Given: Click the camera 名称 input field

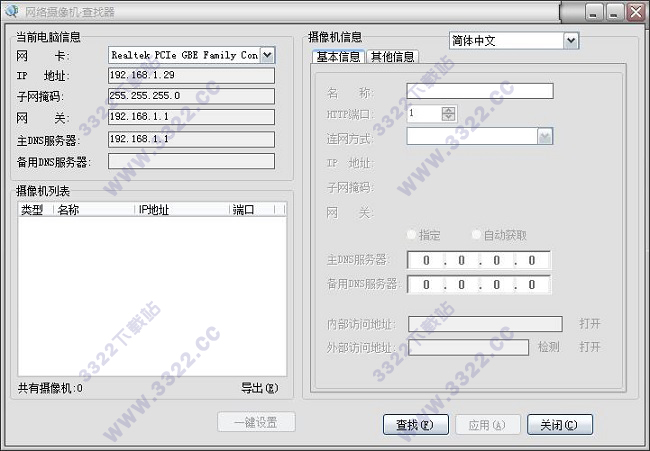Looking at the screenshot, I should pyautogui.click(x=480, y=91).
